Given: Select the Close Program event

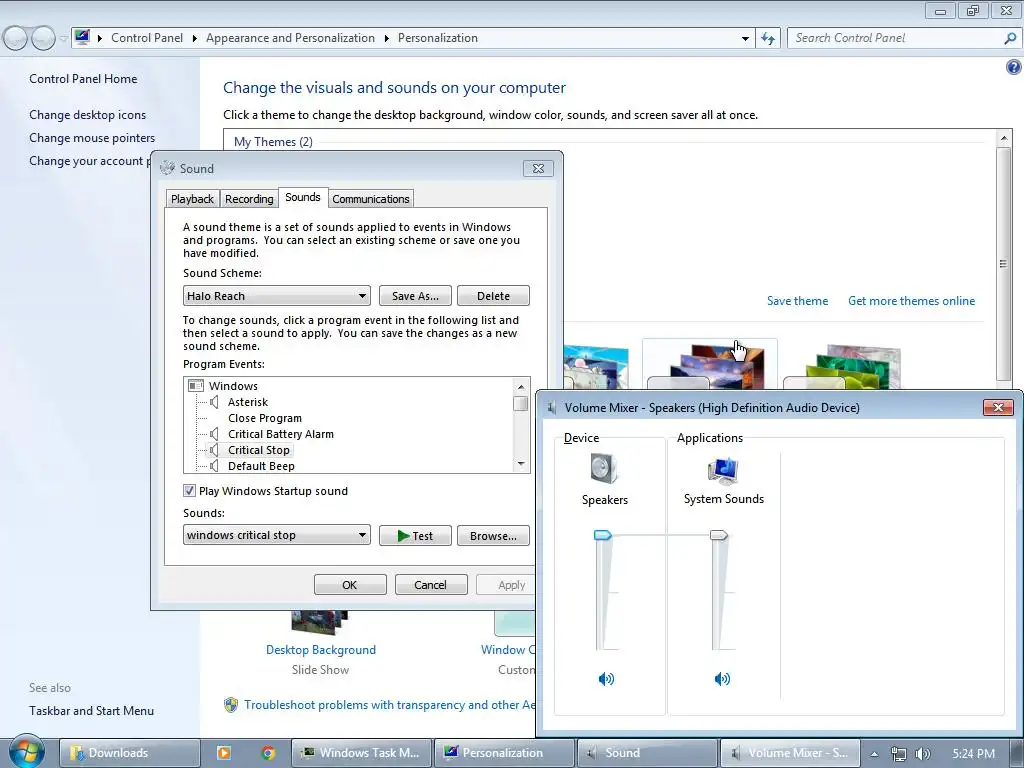Looking at the screenshot, I should 264,418.
